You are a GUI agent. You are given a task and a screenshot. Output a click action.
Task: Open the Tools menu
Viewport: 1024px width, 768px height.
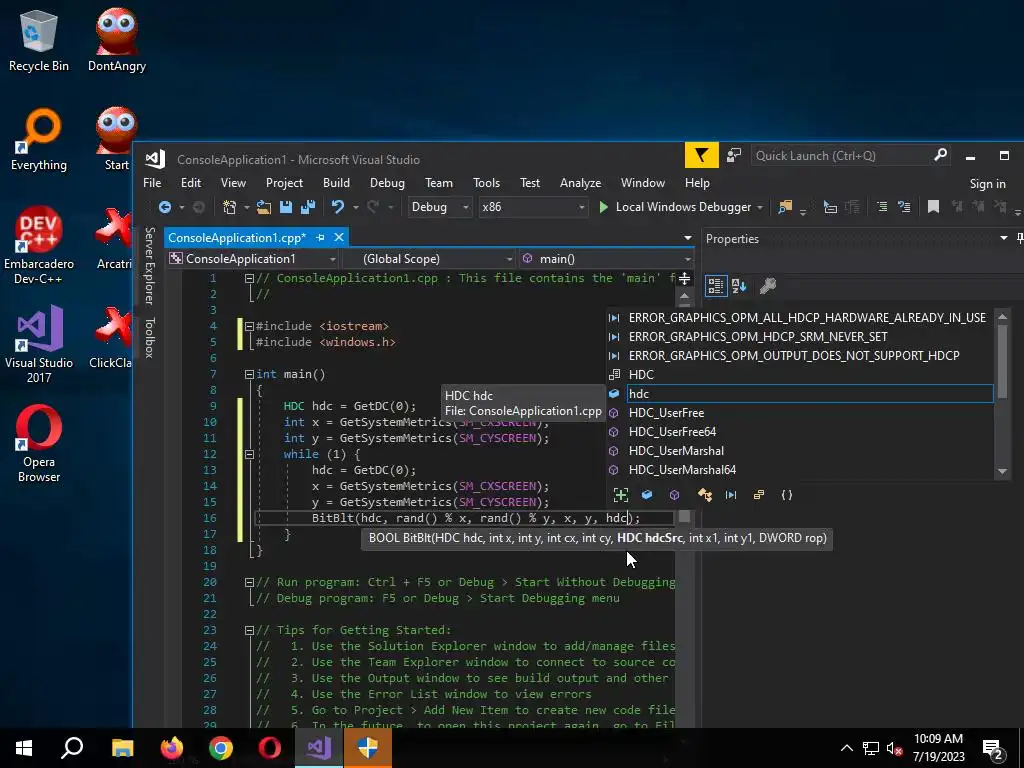(487, 183)
